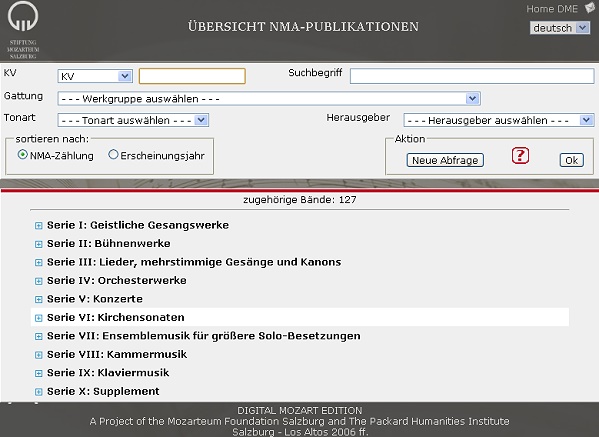The width and height of the screenshot is (599, 437).
Task: Click the Neue Abfrage button
Action: (445, 160)
